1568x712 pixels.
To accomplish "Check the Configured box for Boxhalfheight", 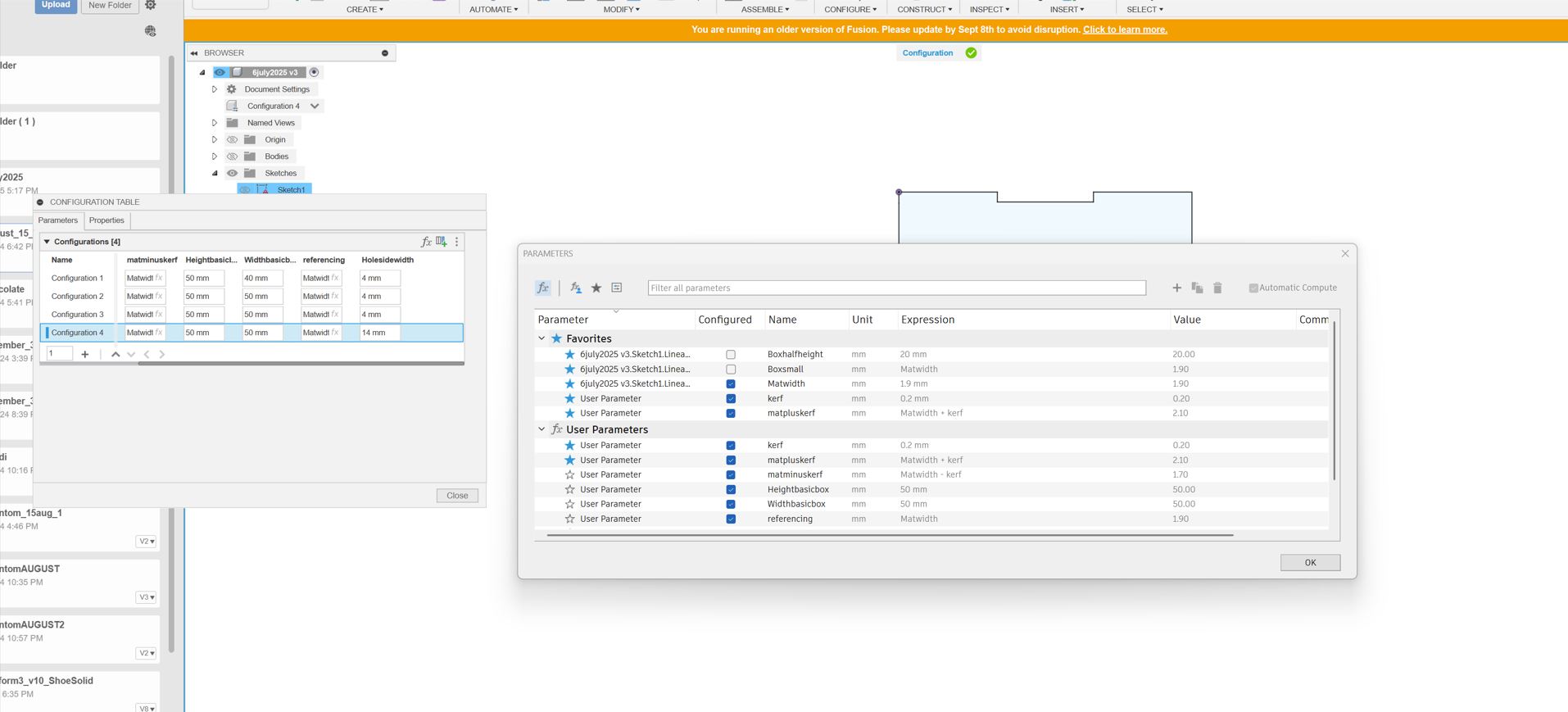I will click(731, 355).
